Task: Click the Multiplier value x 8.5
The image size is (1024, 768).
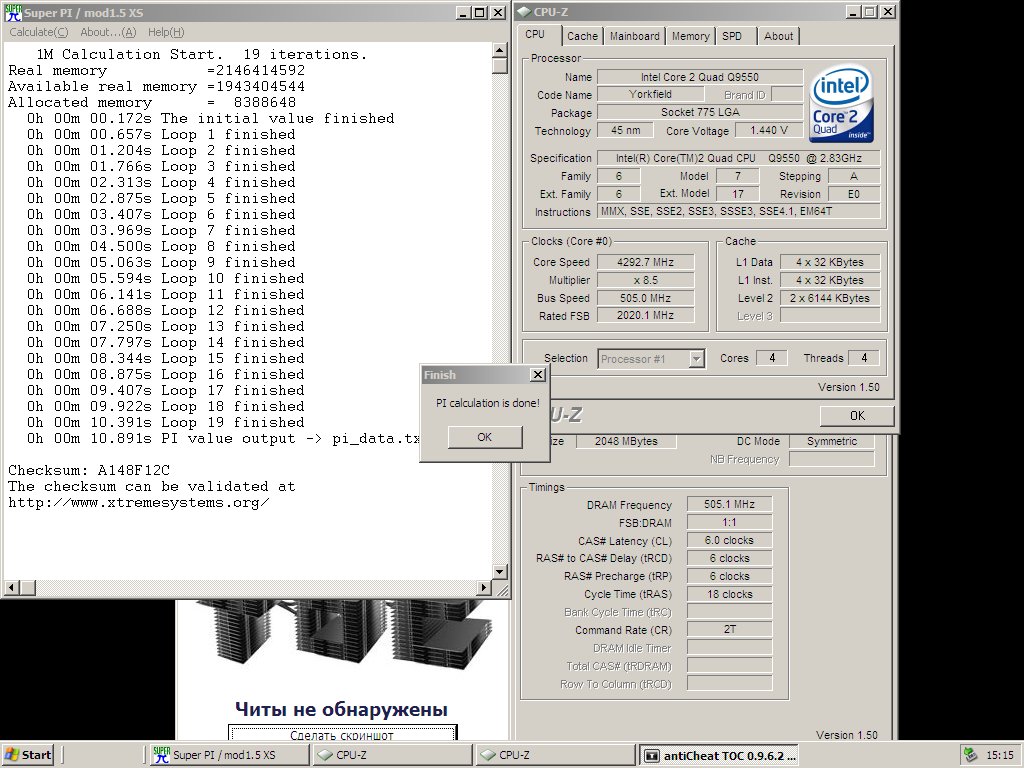Action: [x=645, y=280]
